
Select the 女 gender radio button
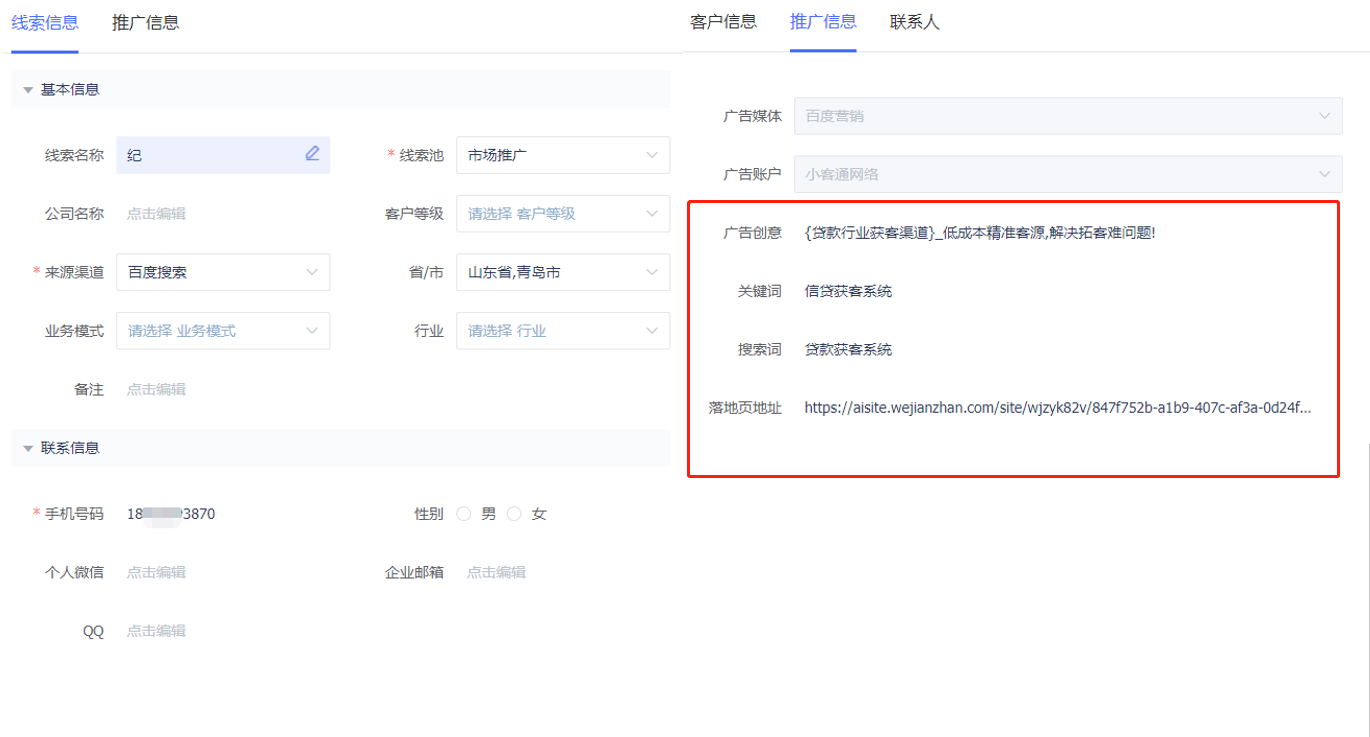(x=514, y=514)
